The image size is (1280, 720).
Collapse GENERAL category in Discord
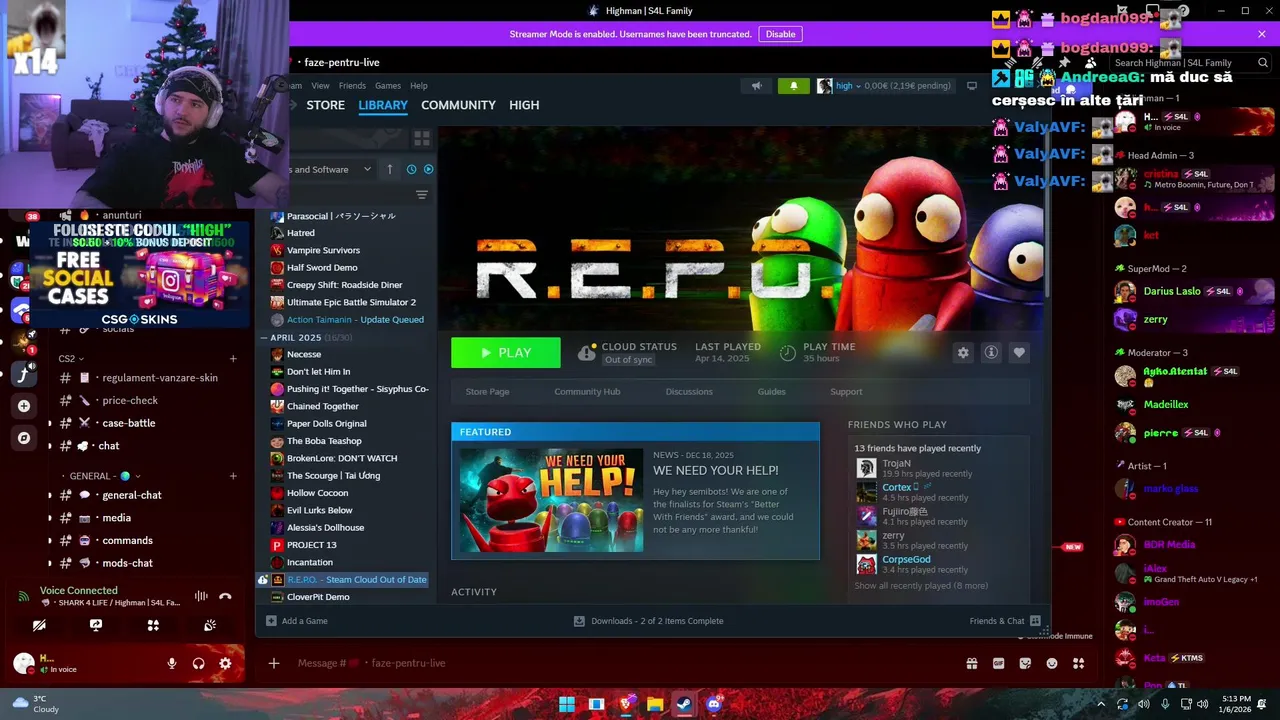click(105, 476)
